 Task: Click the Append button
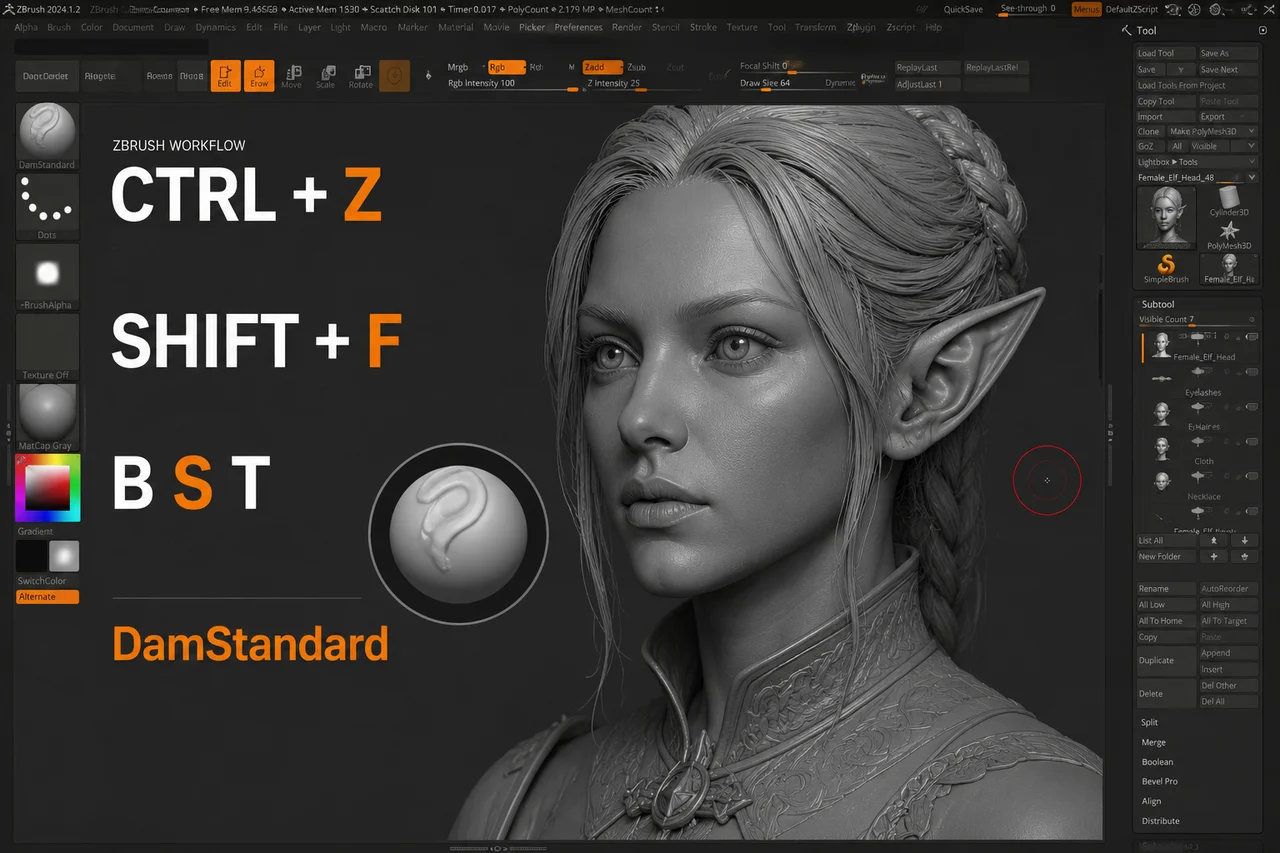(x=1228, y=653)
